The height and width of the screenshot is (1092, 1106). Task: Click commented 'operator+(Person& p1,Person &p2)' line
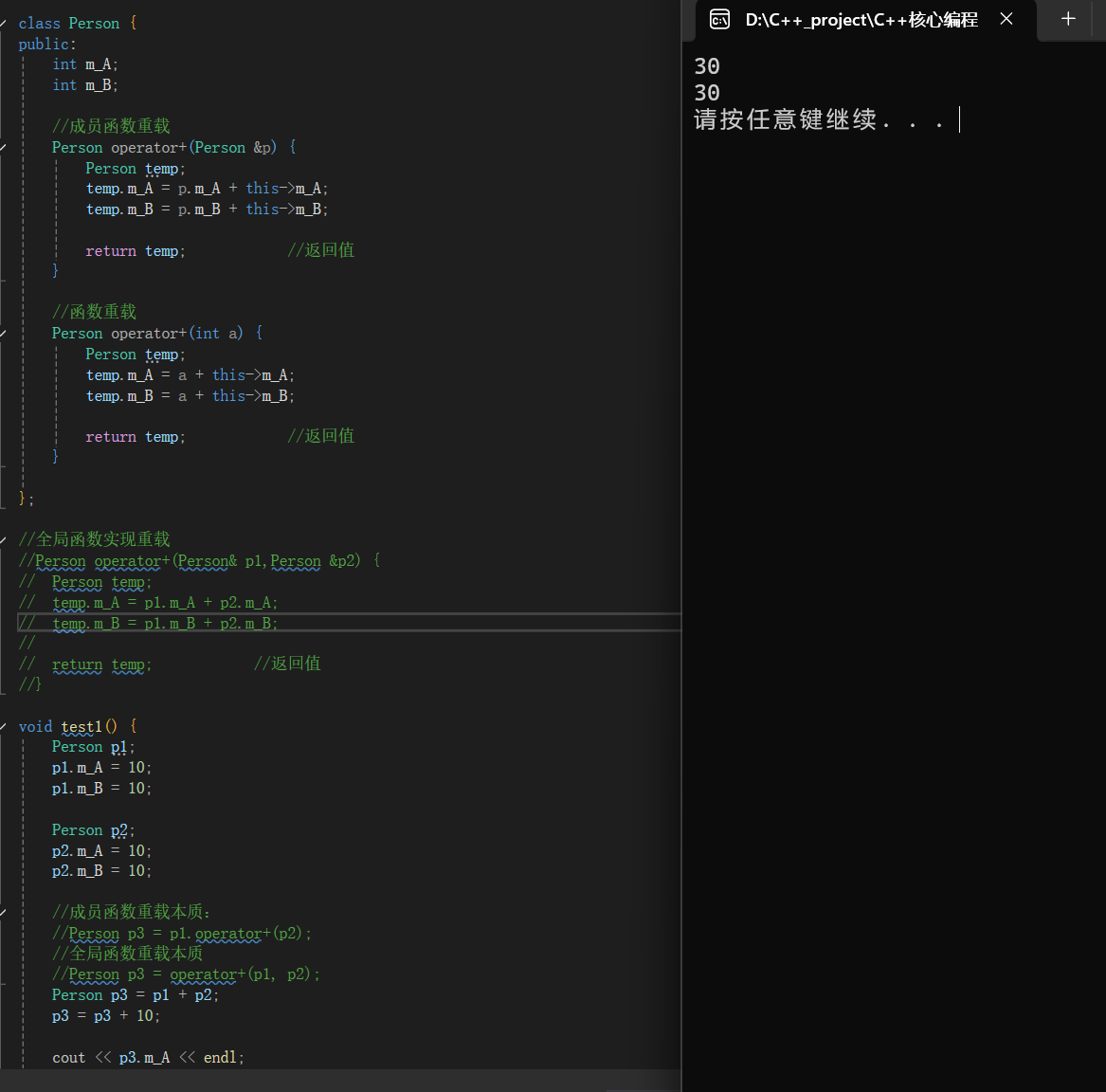coord(200,561)
